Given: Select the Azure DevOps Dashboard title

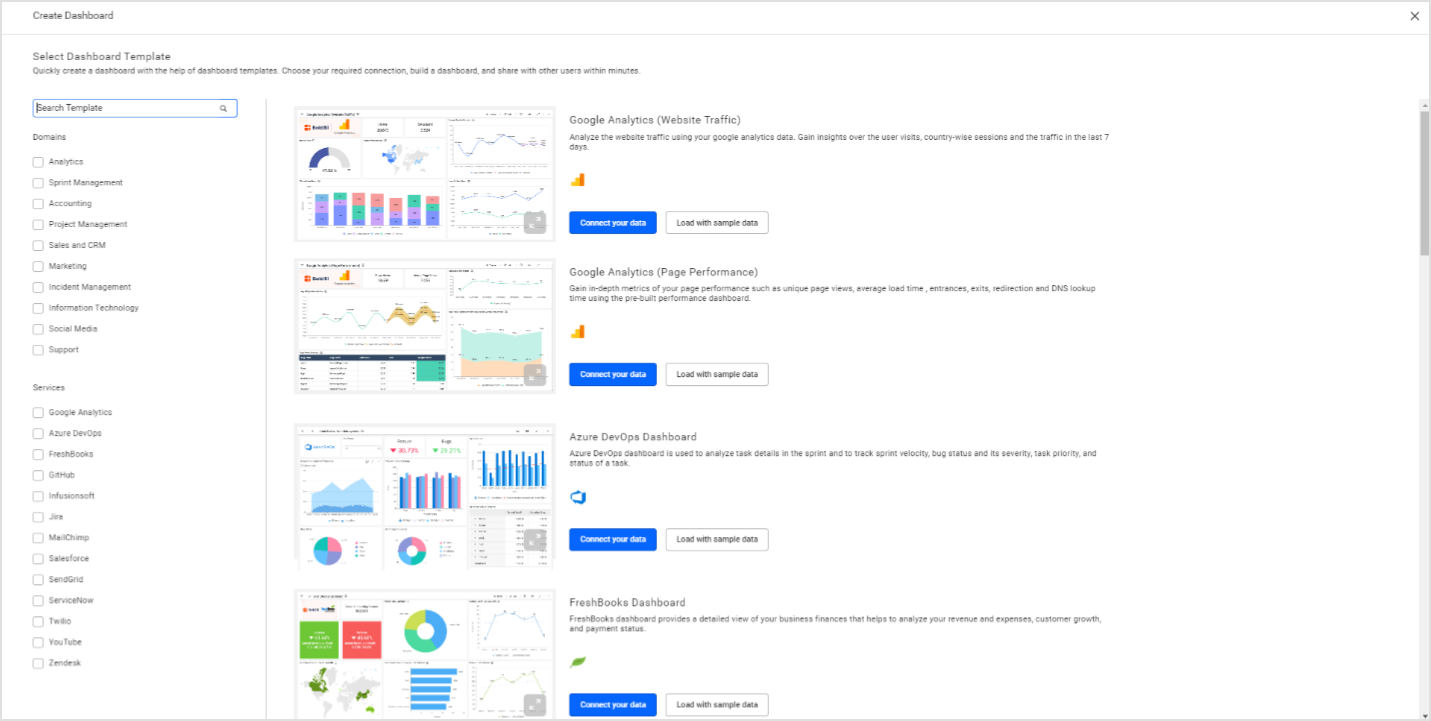Looking at the screenshot, I should 633,437.
